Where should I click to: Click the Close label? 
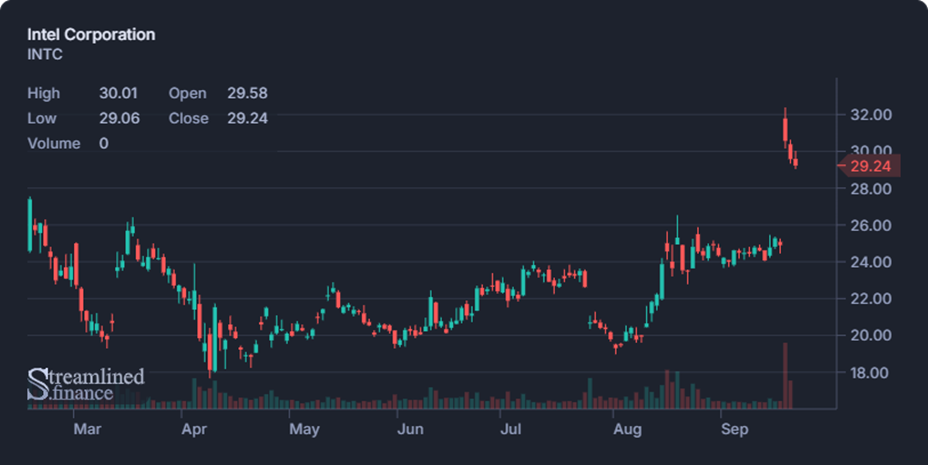pos(189,118)
